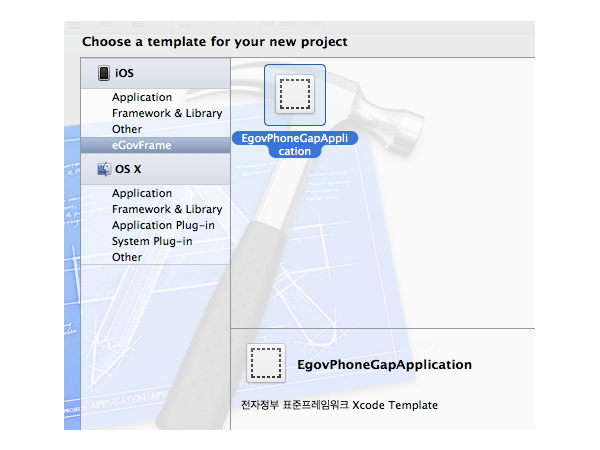
Task: Open Application category under iOS
Action: pos(142,98)
